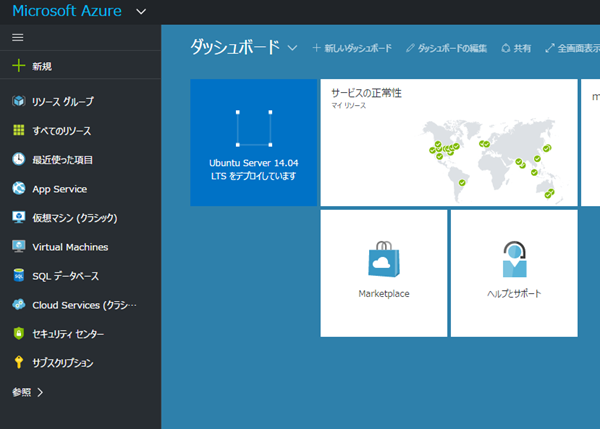
Task: Click the Ubuntu deploying square icon
Action: (254, 129)
